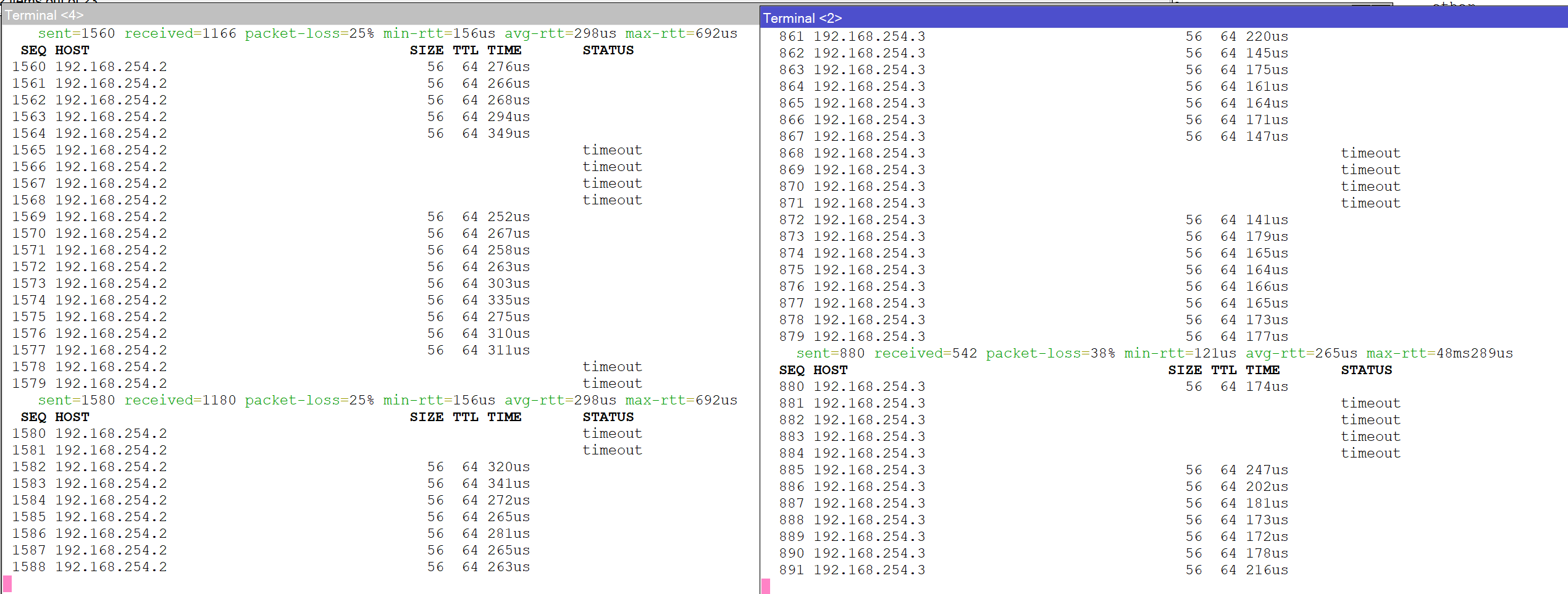Screen dimensions: 1568x594
Task: Click host 192.168.254.3 on row 864
Action: tap(870, 86)
